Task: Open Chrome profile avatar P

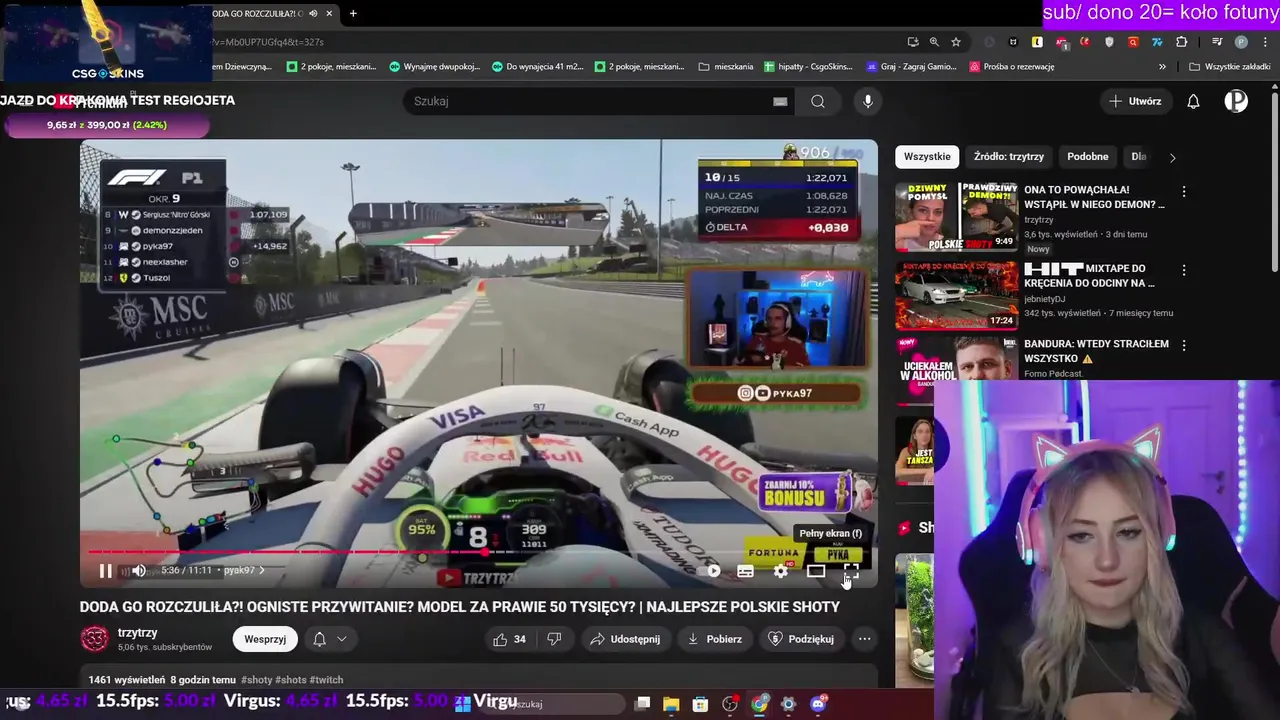Action: click(1241, 42)
